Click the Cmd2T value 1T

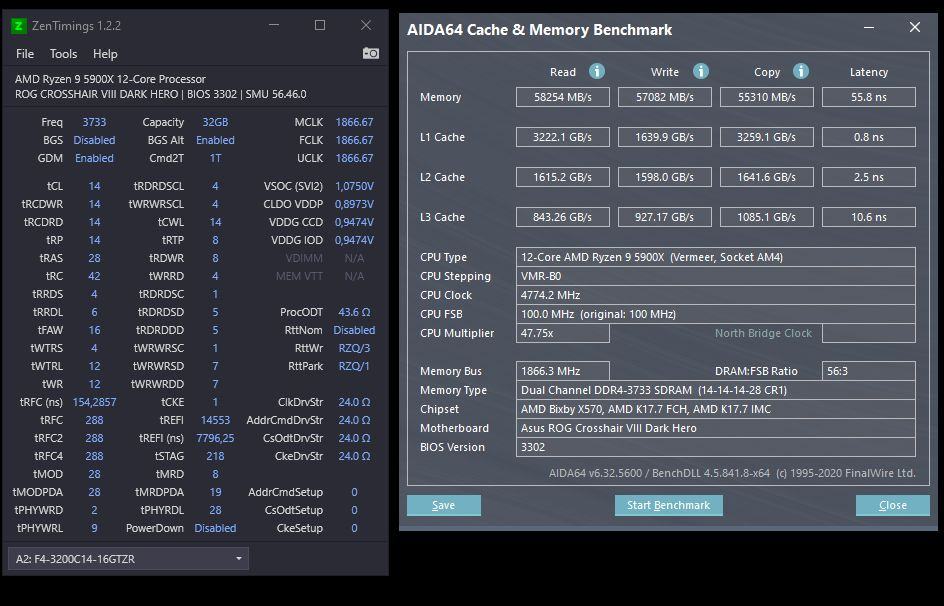click(215, 158)
